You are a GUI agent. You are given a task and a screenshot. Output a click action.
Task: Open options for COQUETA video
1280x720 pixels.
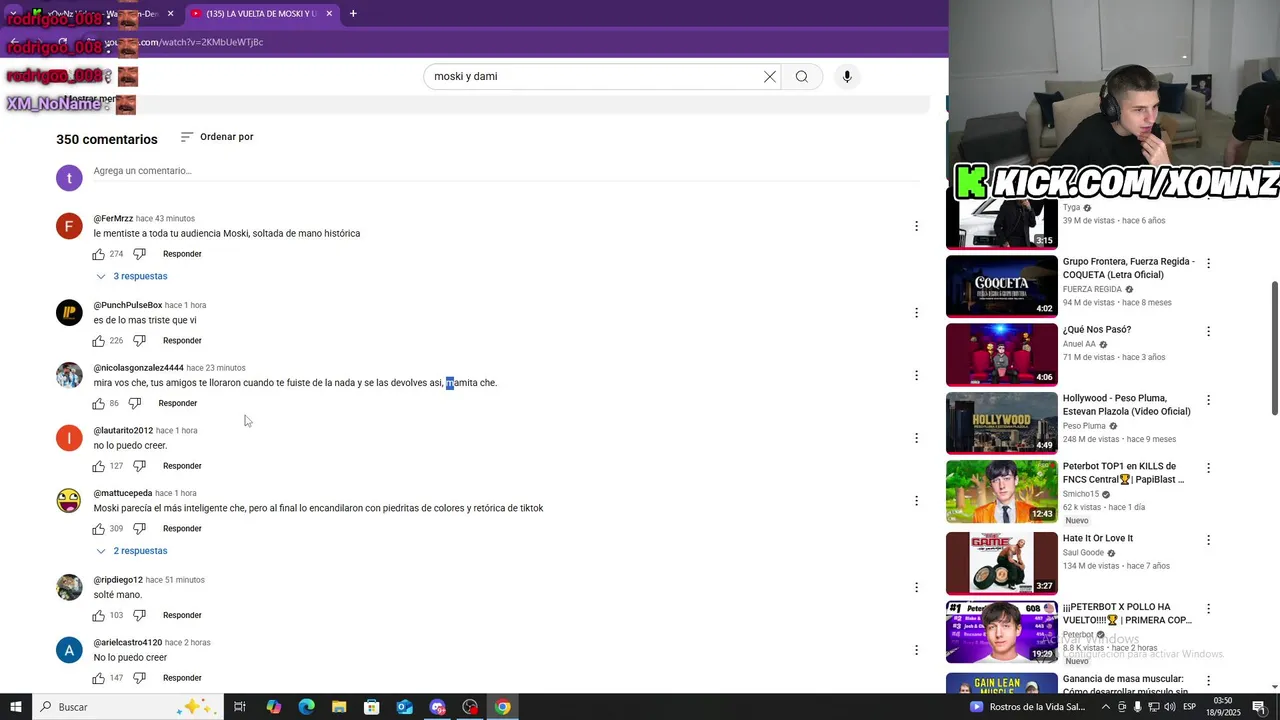click(x=1208, y=264)
